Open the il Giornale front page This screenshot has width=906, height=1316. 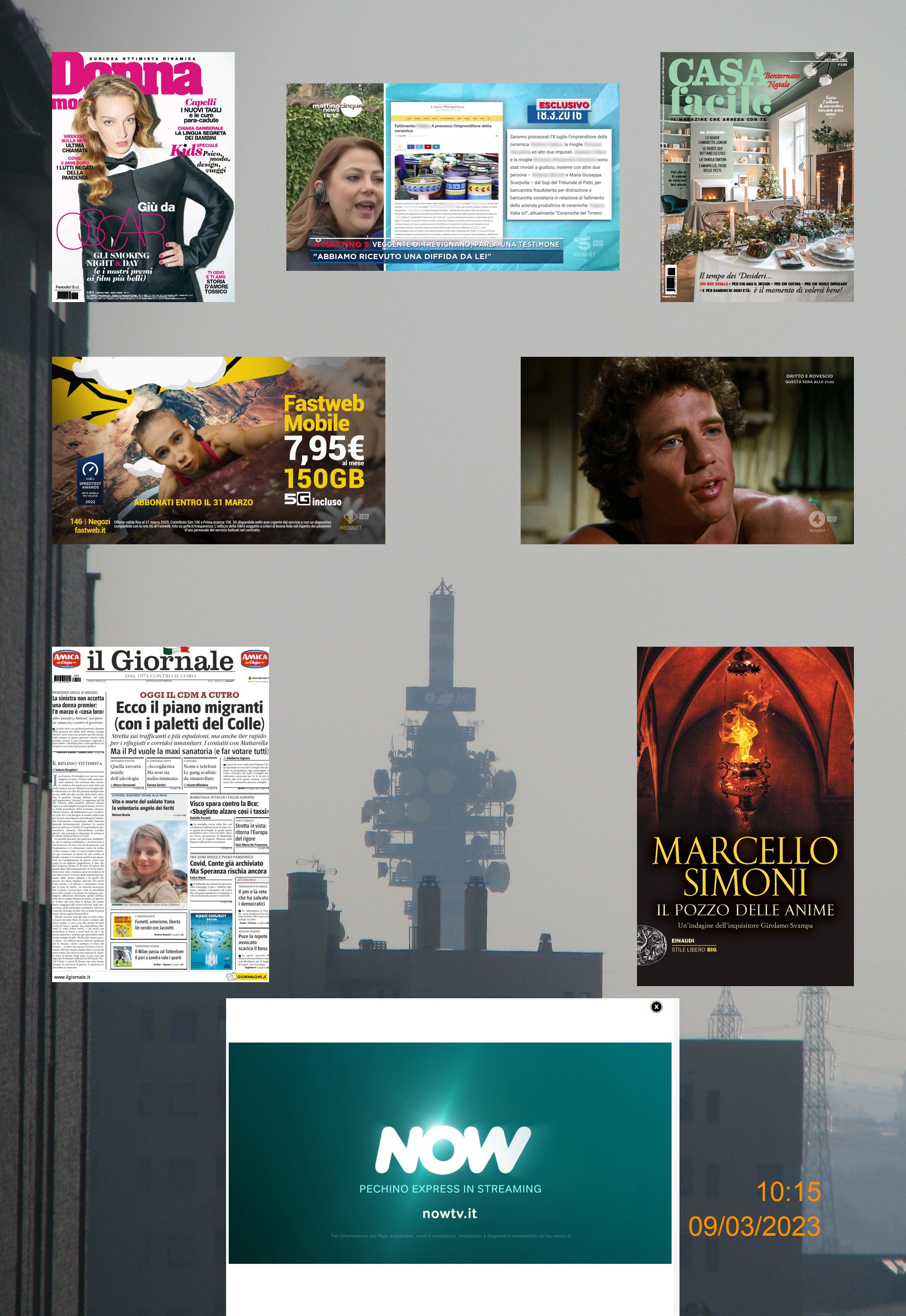[161, 813]
